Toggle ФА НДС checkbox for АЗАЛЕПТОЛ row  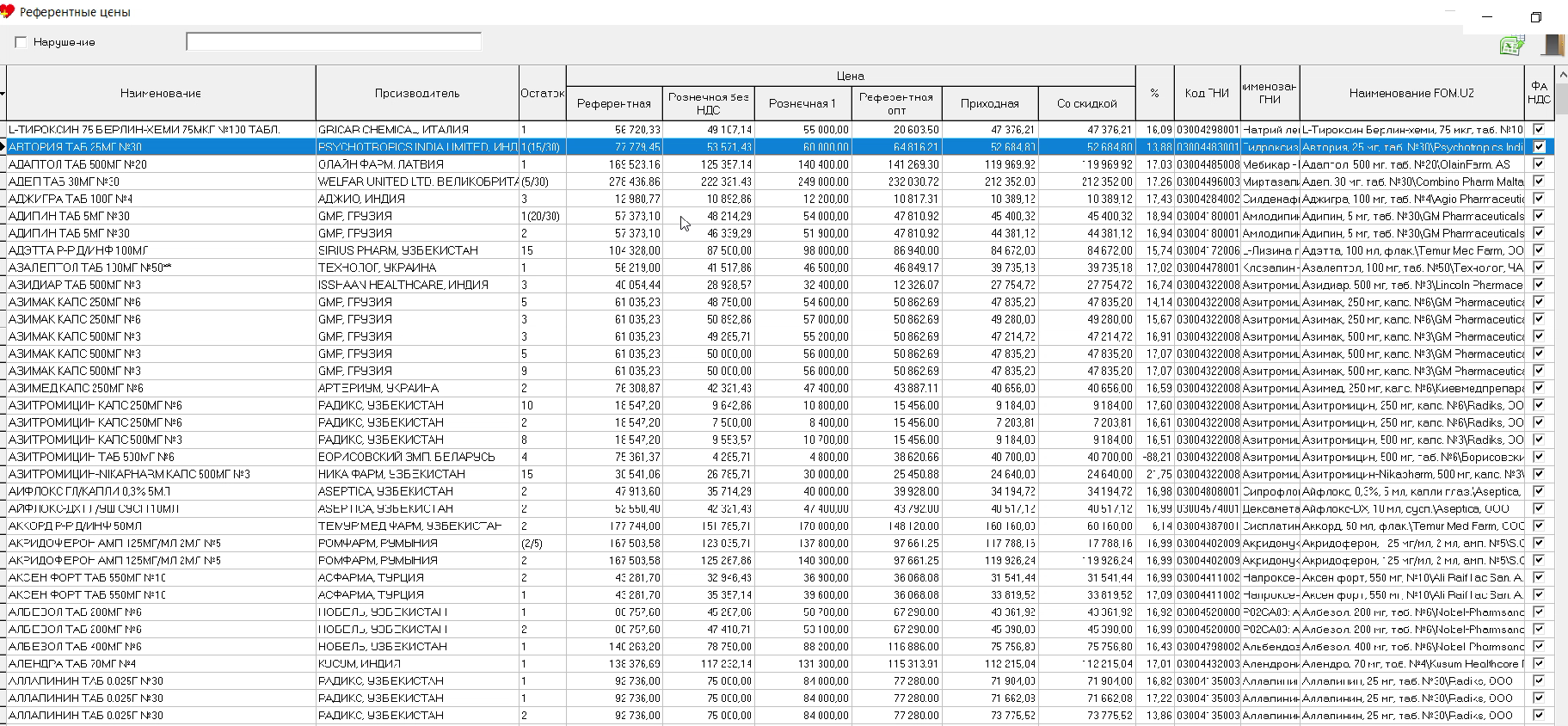tap(1539, 268)
